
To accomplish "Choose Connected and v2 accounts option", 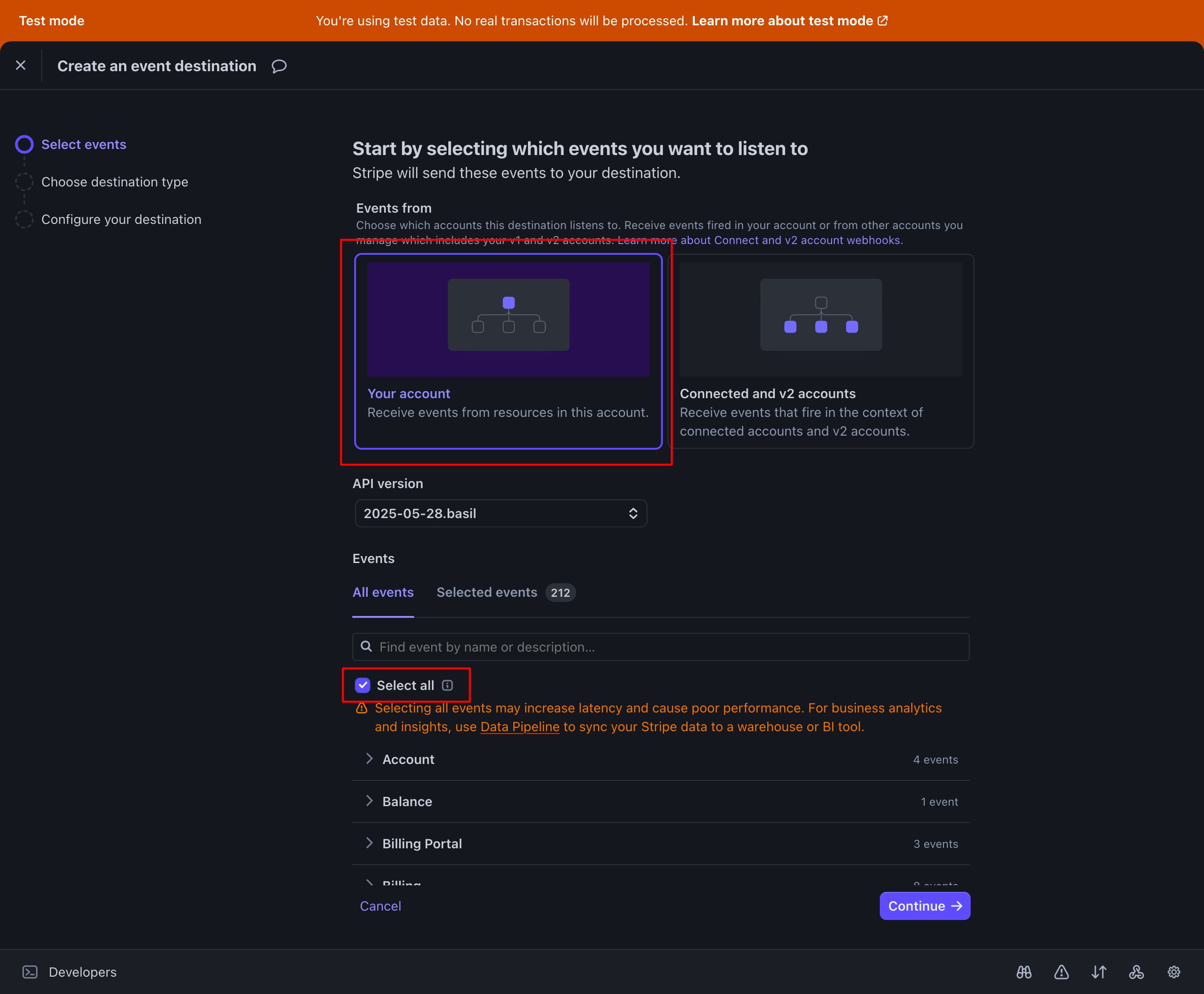I will (x=820, y=351).
